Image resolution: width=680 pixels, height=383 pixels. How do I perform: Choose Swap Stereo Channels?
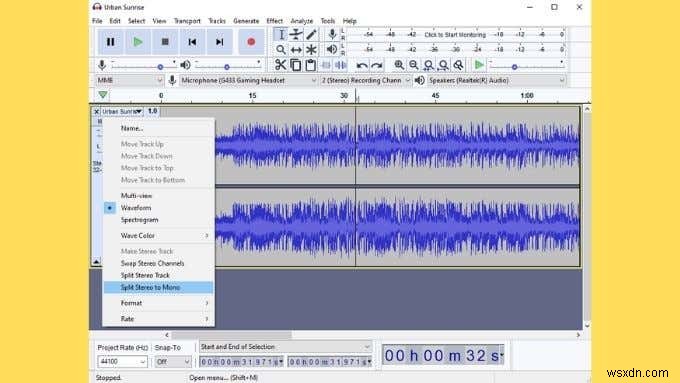(x=158, y=263)
